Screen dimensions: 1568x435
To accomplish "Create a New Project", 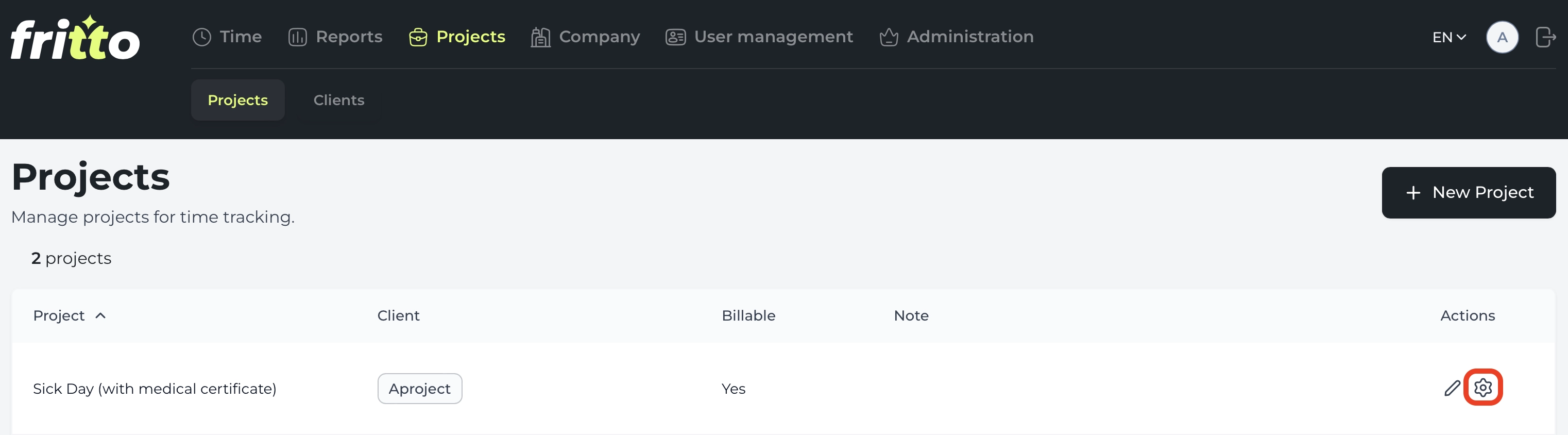I will (1468, 193).
